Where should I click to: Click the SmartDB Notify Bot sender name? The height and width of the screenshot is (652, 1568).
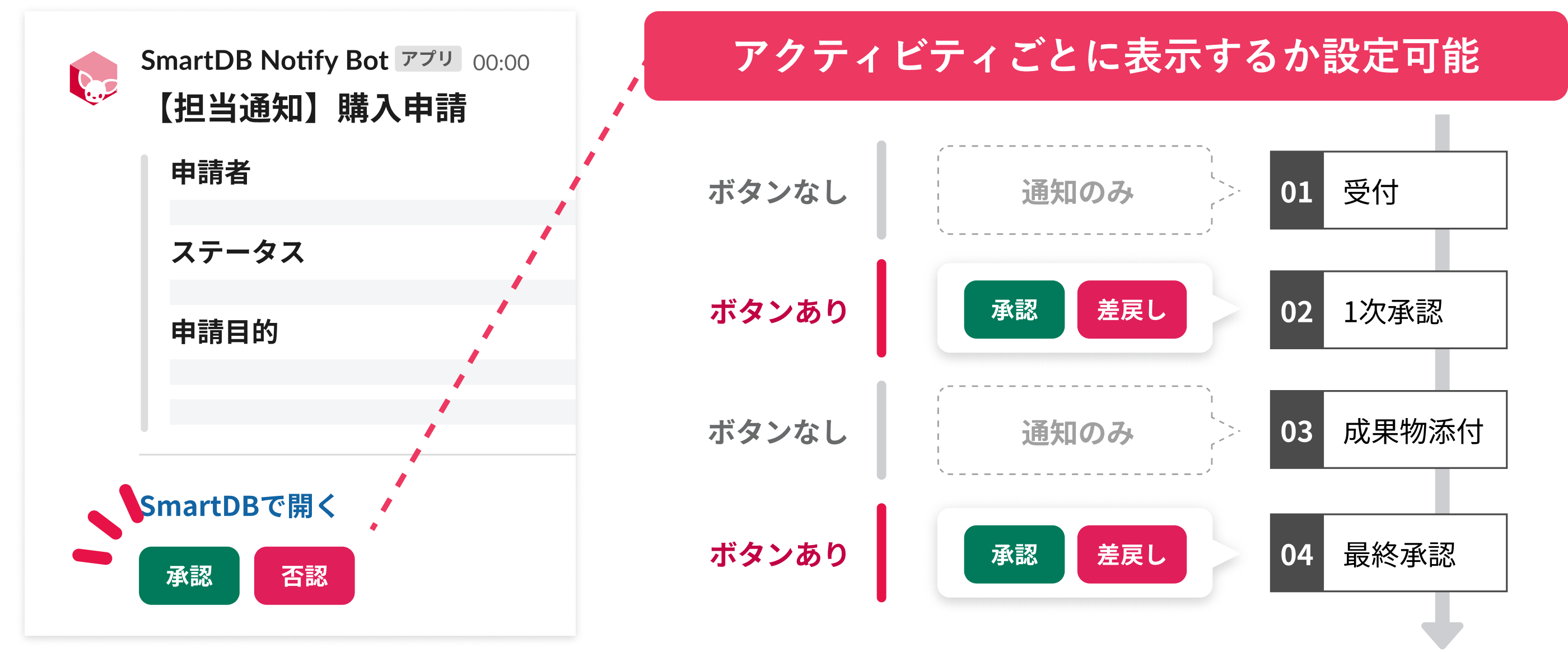tap(264, 60)
